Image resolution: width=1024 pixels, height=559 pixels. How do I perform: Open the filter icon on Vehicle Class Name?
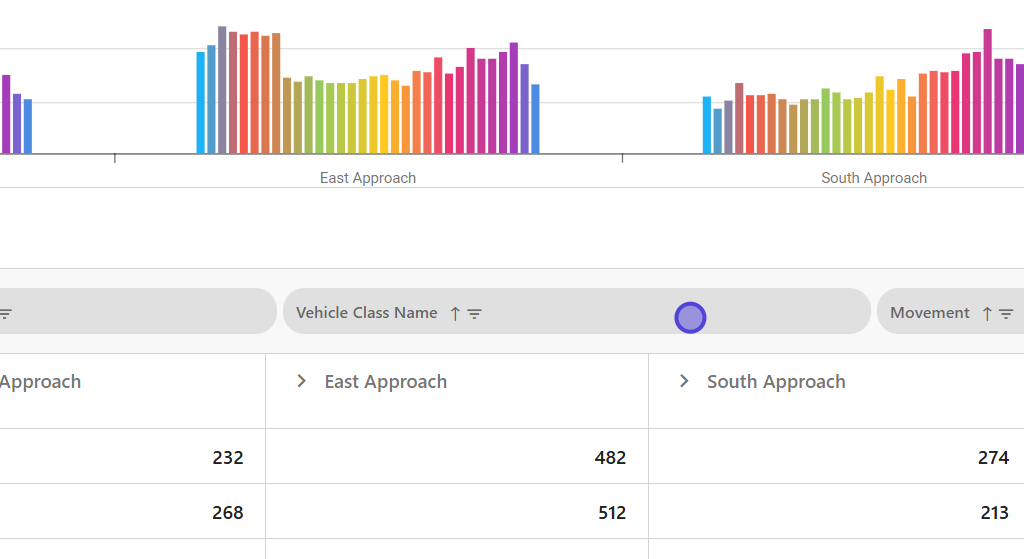coord(475,314)
